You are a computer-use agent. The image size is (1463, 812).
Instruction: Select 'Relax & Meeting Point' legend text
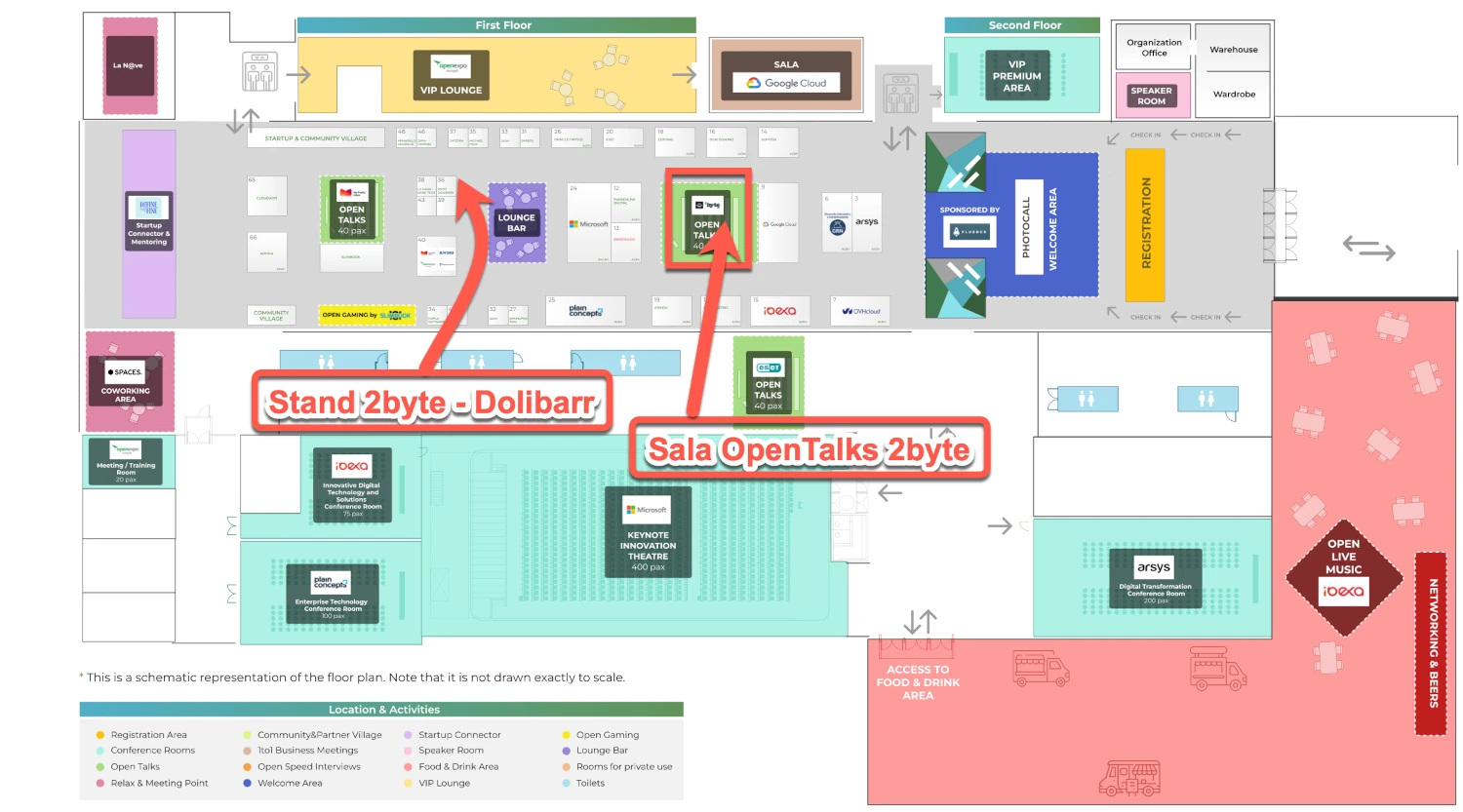[x=159, y=783]
